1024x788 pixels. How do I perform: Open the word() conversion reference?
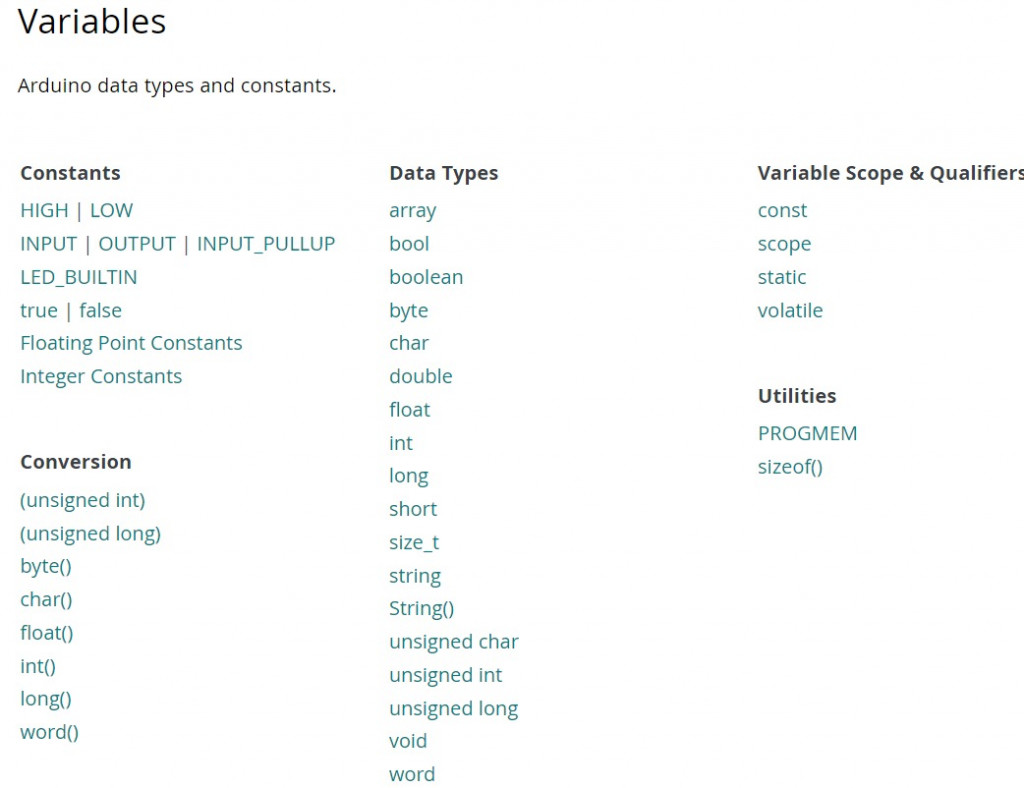coord(49,732)
